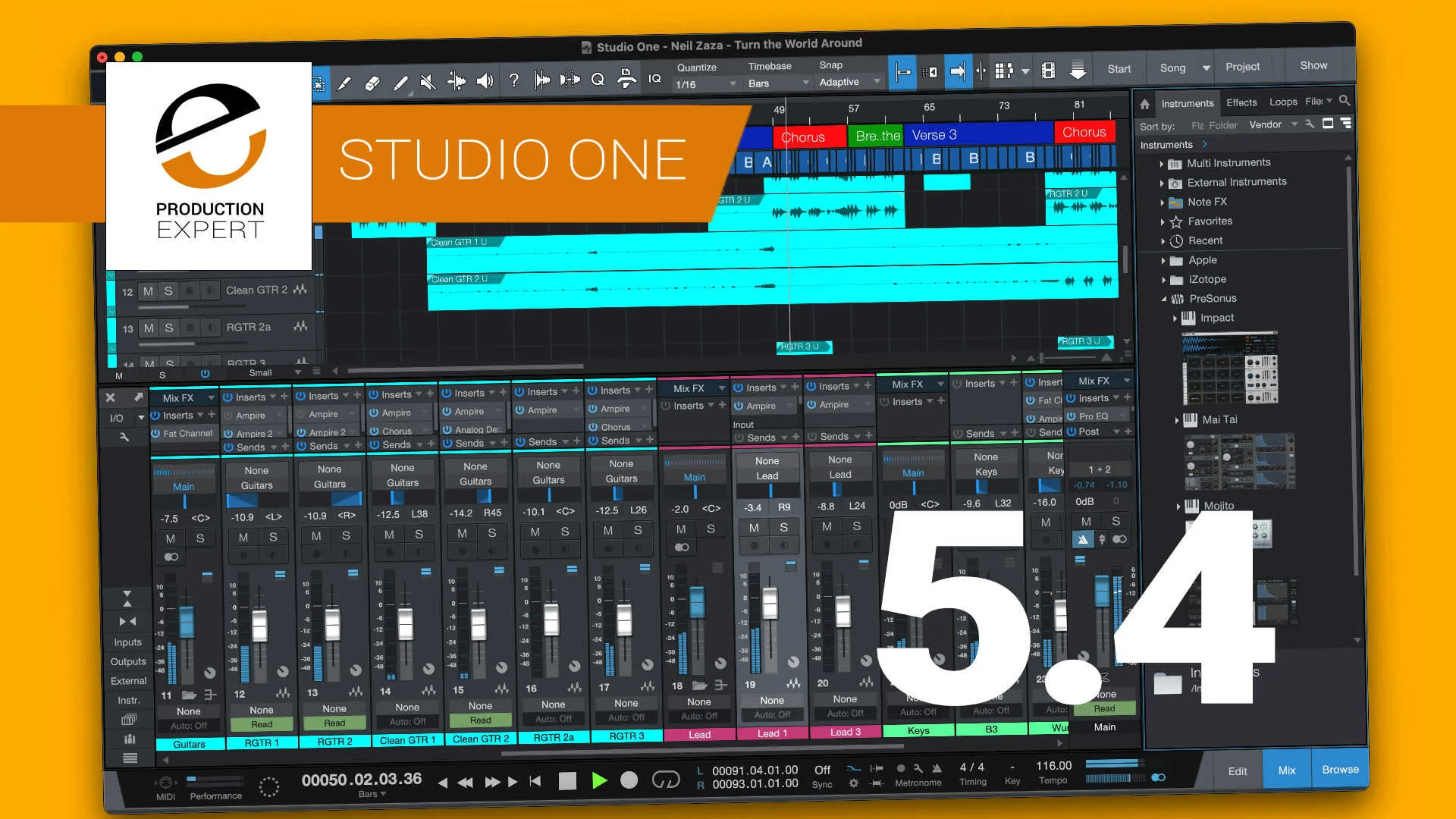Viewport: 1456px width, 819px height.
Task: Click the home icon in browser panel
Action: pos(1145,104)
